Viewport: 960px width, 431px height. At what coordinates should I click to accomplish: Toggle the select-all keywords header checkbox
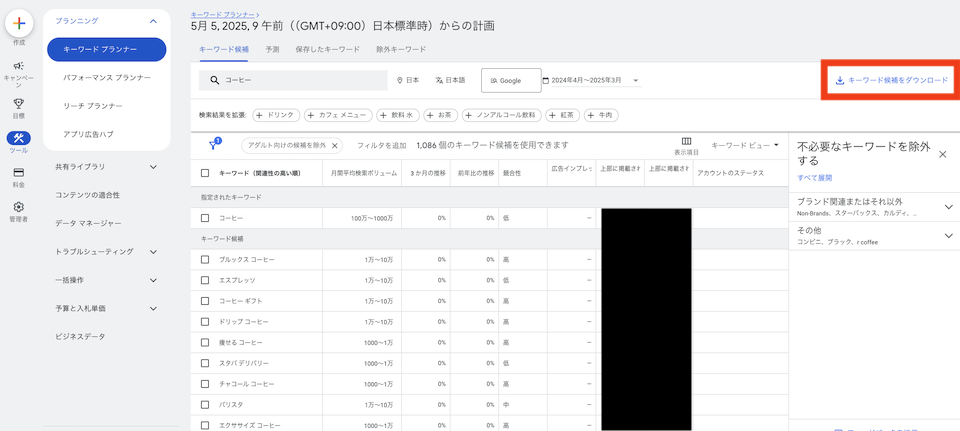(x=205, y=173)
